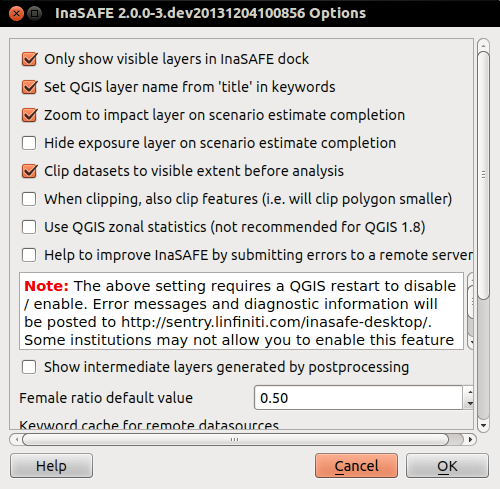Uncheck Only show visible layers in InaSAFE dock
The width and height of the screenshot is (500, 489).
click(x=29, y=59)
